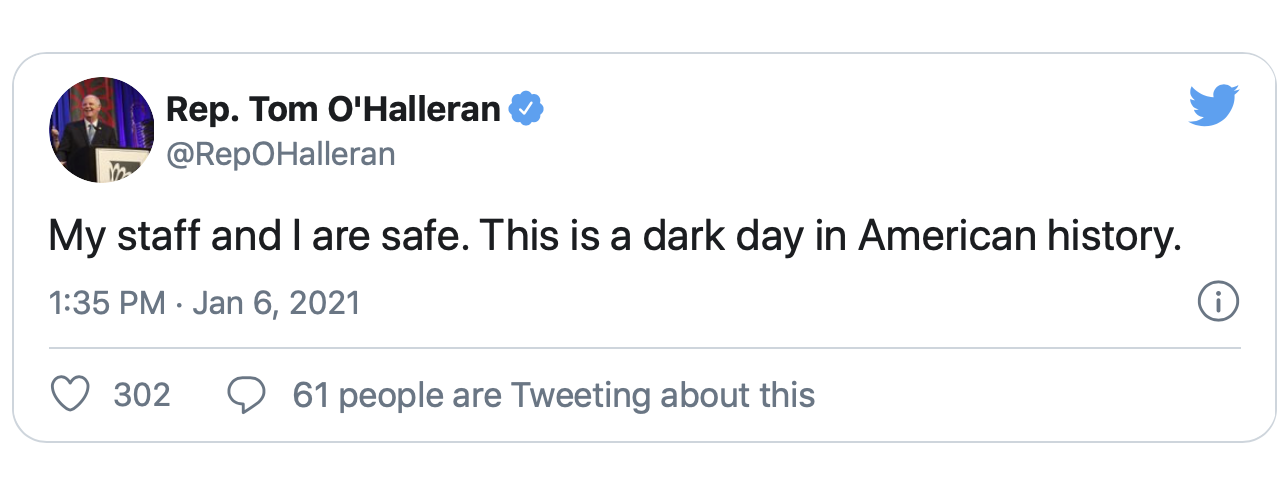Click the display name Rep. Tom O'Halleran

[x=333, y=109]
